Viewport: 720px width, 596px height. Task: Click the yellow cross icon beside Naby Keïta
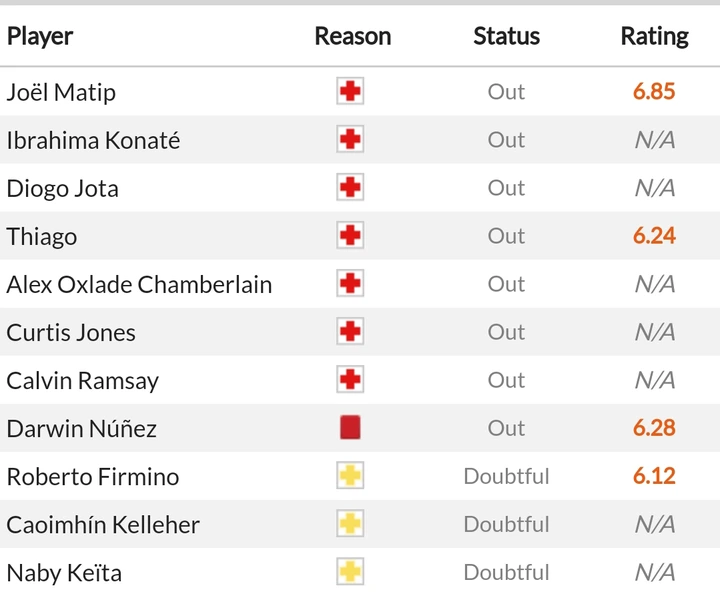coord(350,572)
